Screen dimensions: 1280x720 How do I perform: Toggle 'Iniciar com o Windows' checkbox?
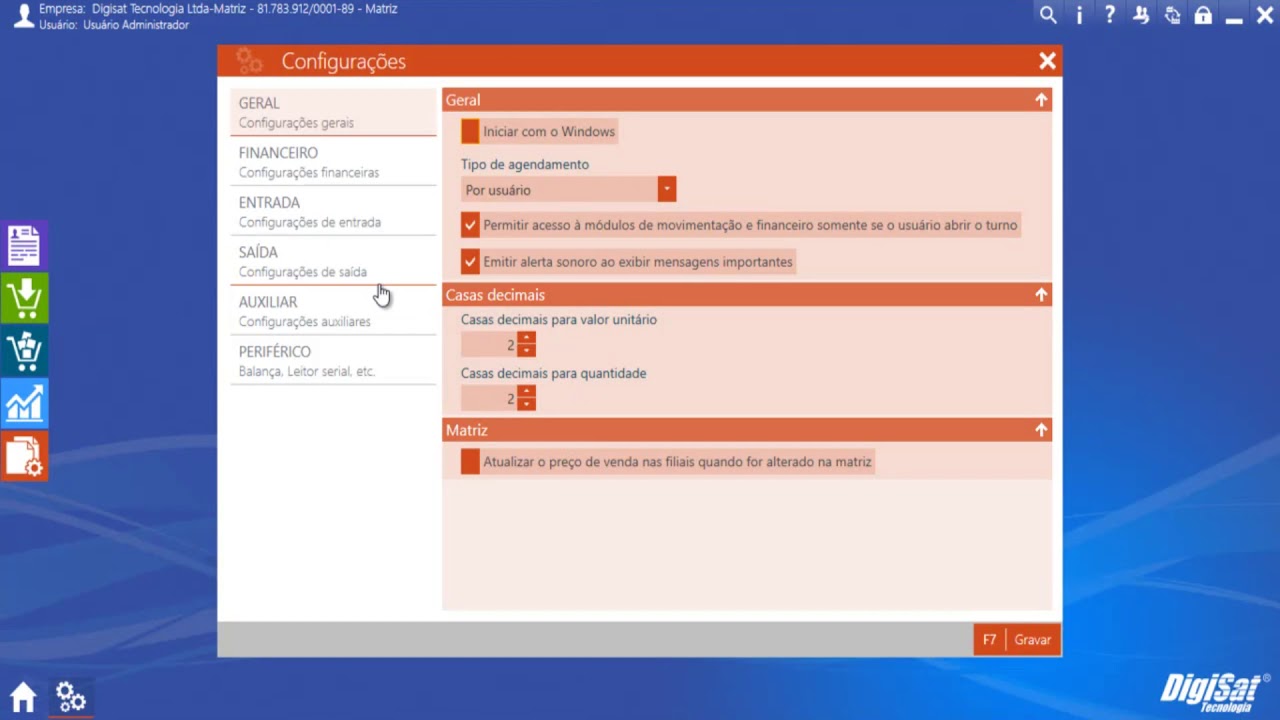[x=470, y=132]
